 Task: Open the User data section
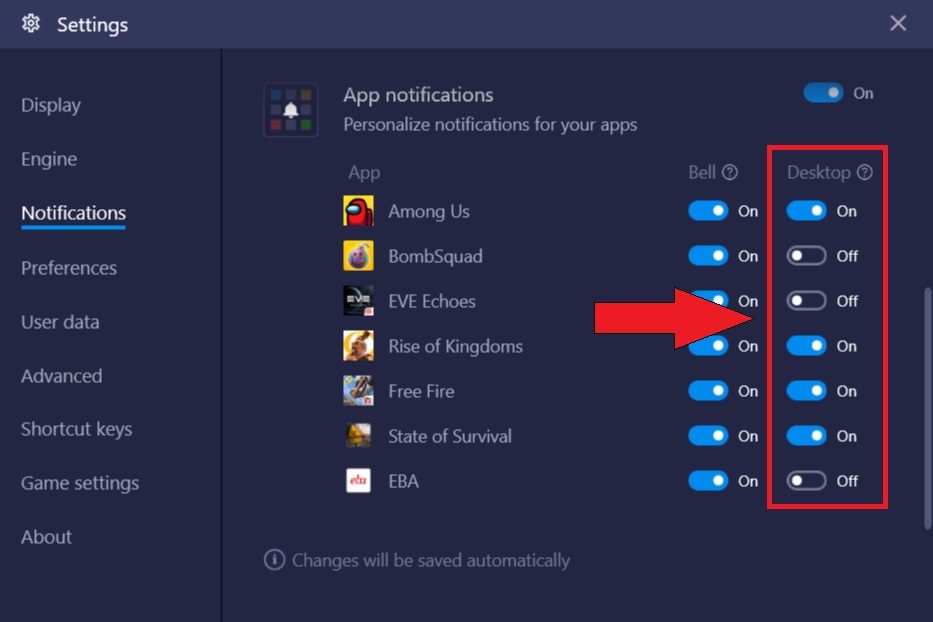(60, 322)
